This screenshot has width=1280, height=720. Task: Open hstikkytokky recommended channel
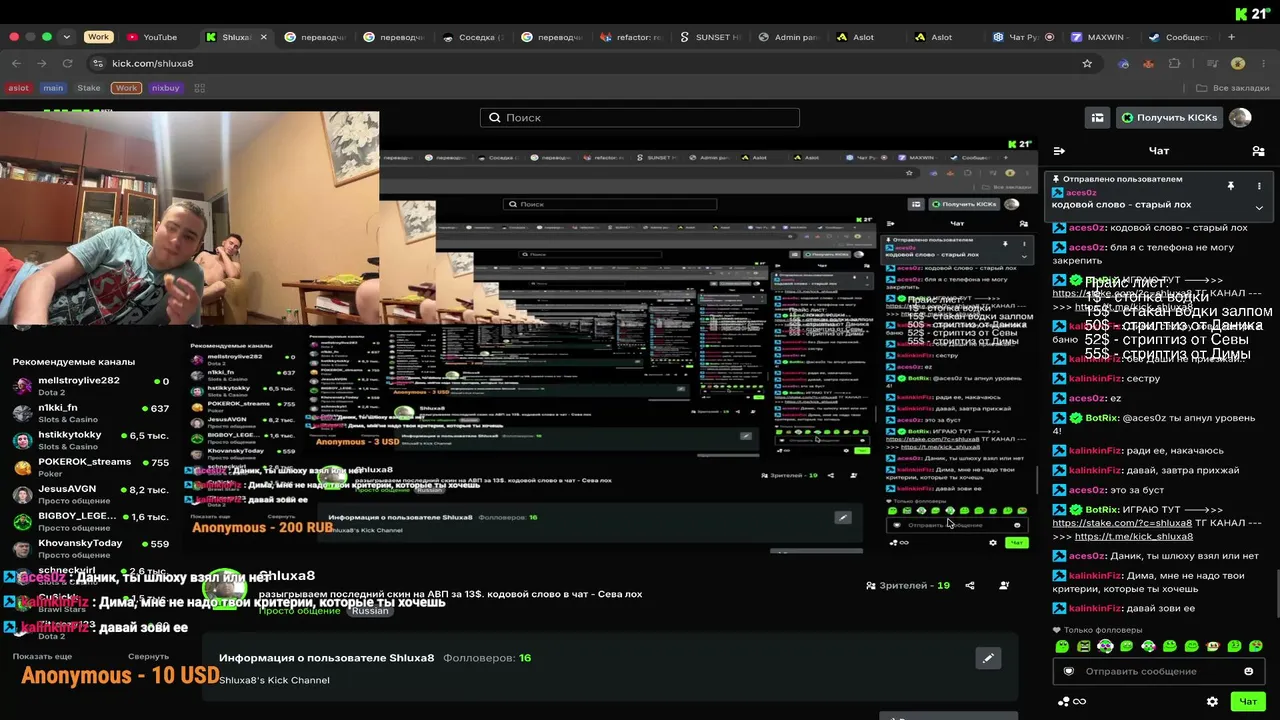tap(91, 440)
